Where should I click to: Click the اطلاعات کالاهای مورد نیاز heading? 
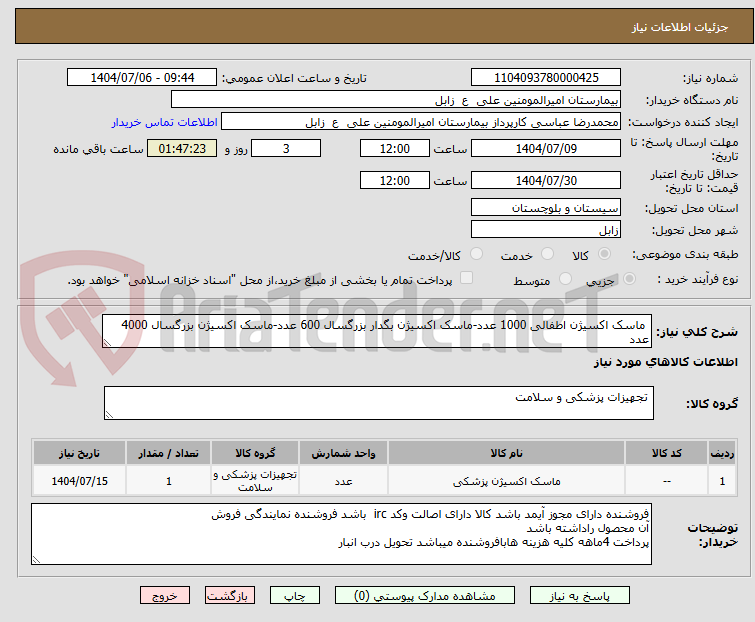tap(665, 362)
